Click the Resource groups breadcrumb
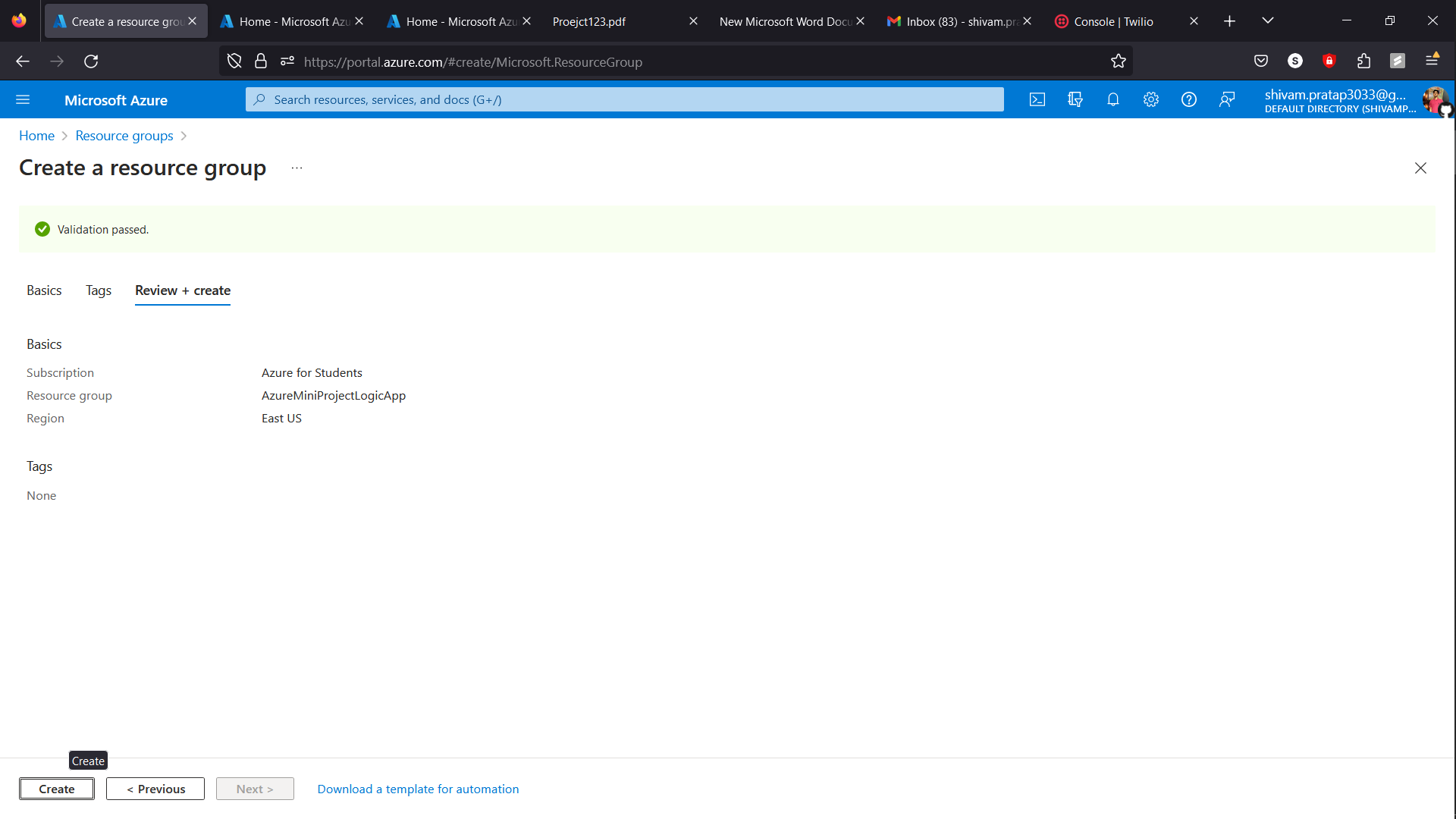1456x819 pixels. (x=124, y=135)
